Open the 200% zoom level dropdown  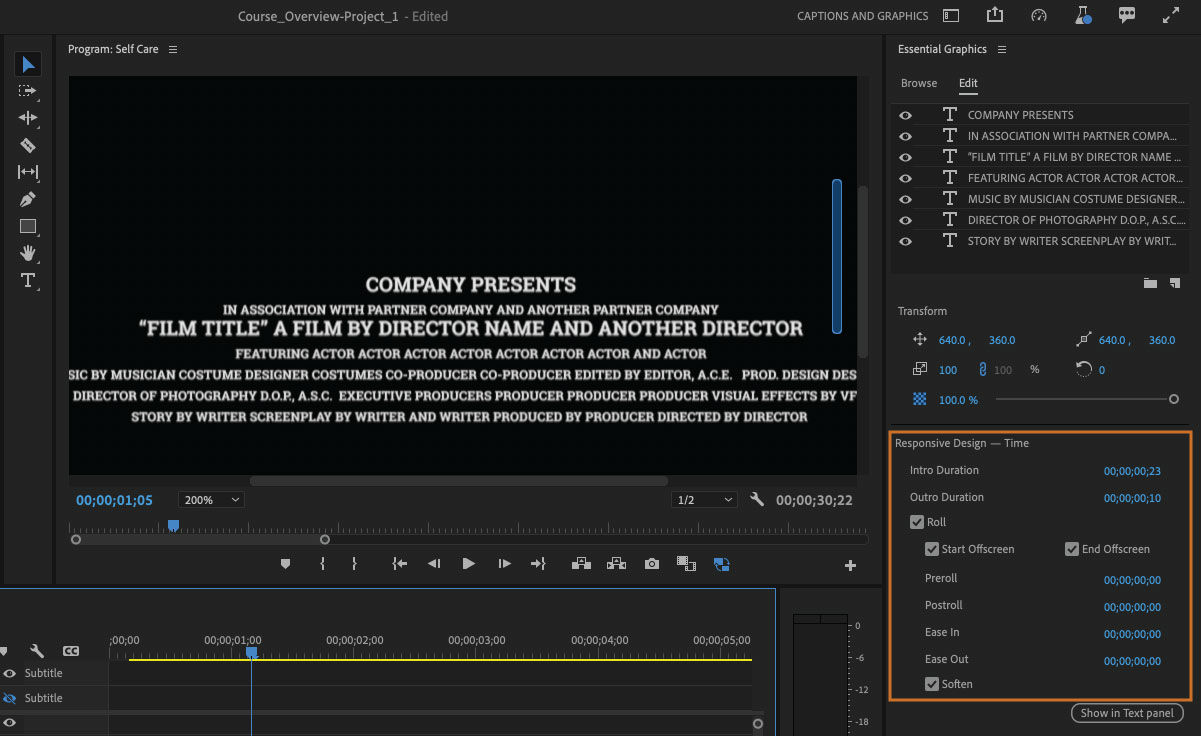pyautogui.click(x=211, y=500)
